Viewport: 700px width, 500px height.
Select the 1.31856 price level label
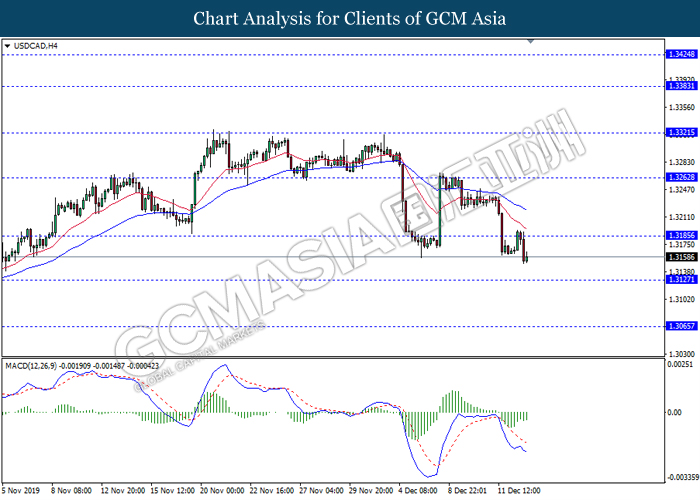pyautogui.click(x=681, y=235)
